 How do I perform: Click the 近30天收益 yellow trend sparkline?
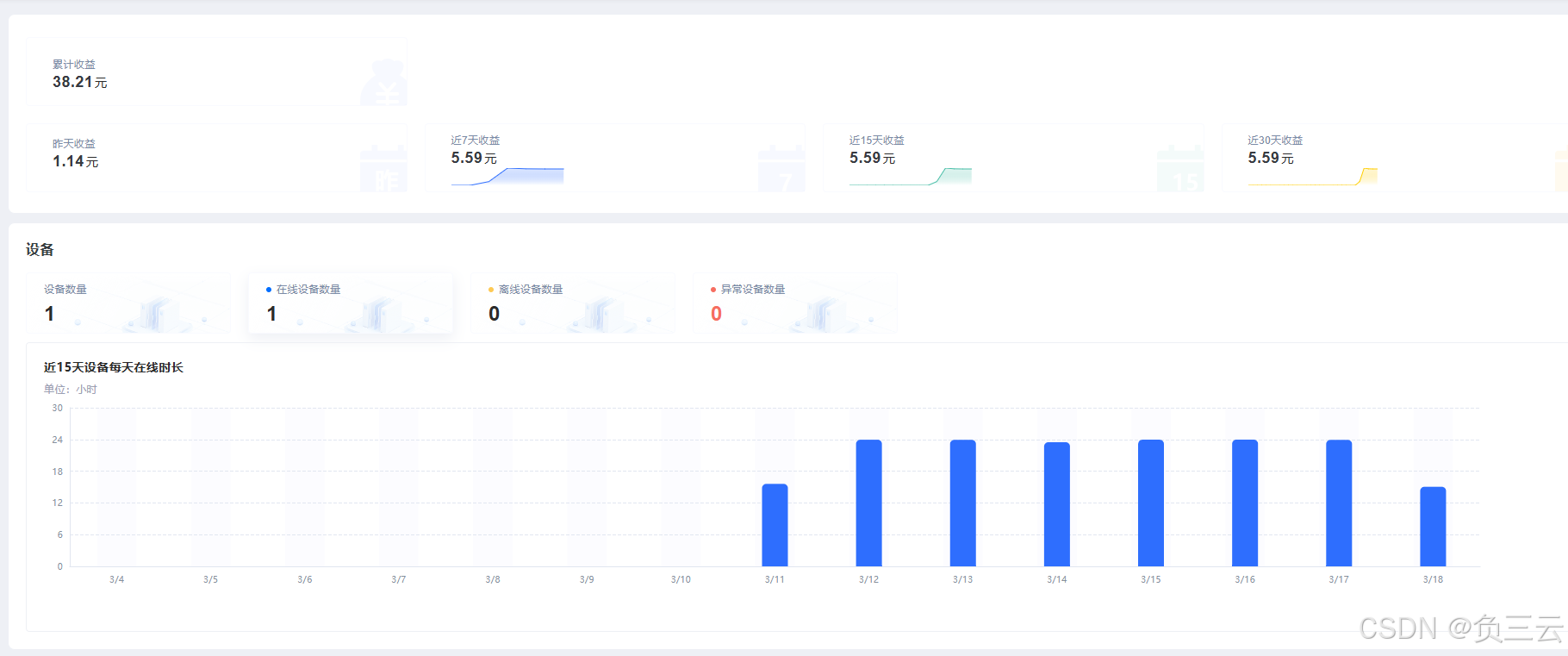point(1313,176)
